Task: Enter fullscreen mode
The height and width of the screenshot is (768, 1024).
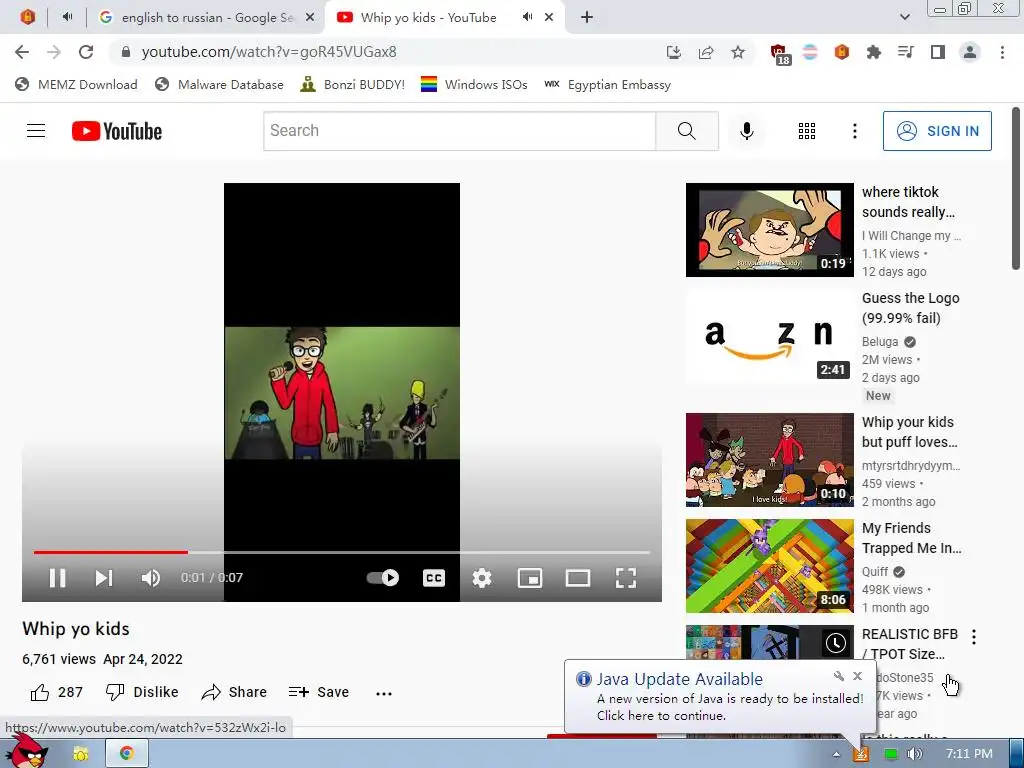Action: tap(626, 578)
